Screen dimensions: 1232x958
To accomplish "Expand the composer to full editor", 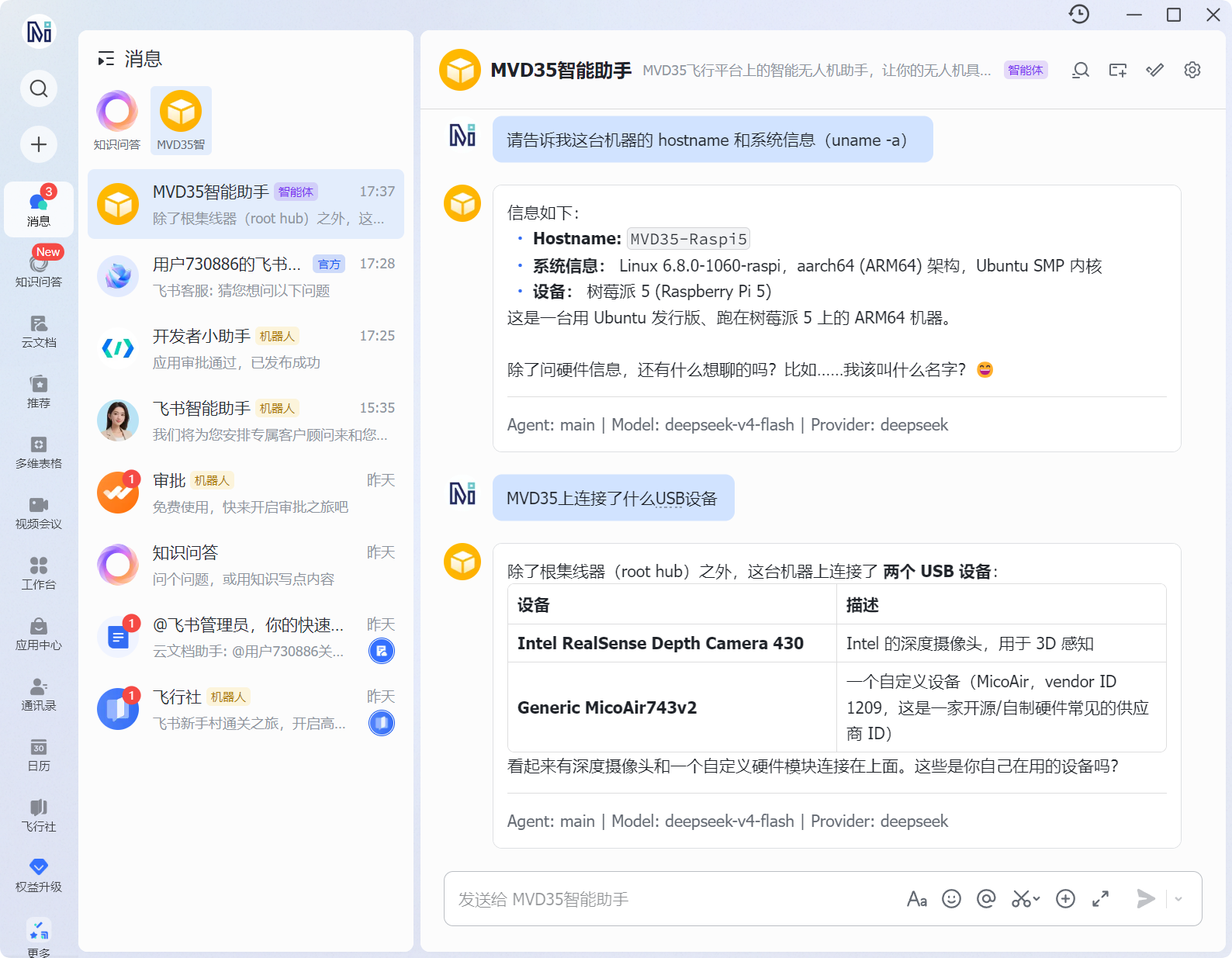I will pyautogui.click(x=1100, y=899).
